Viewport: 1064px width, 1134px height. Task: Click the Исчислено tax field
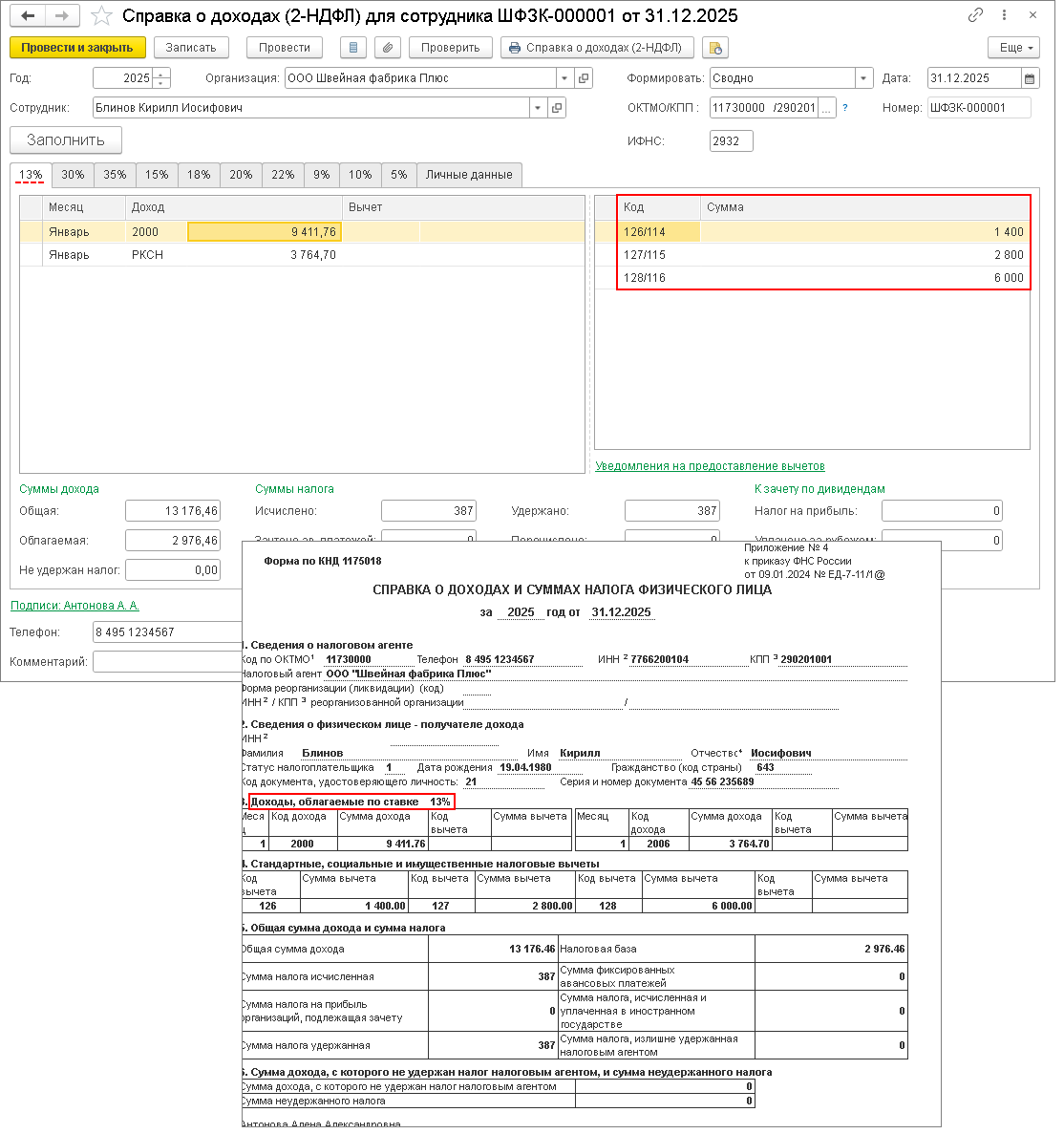click(x=429, y=511)
